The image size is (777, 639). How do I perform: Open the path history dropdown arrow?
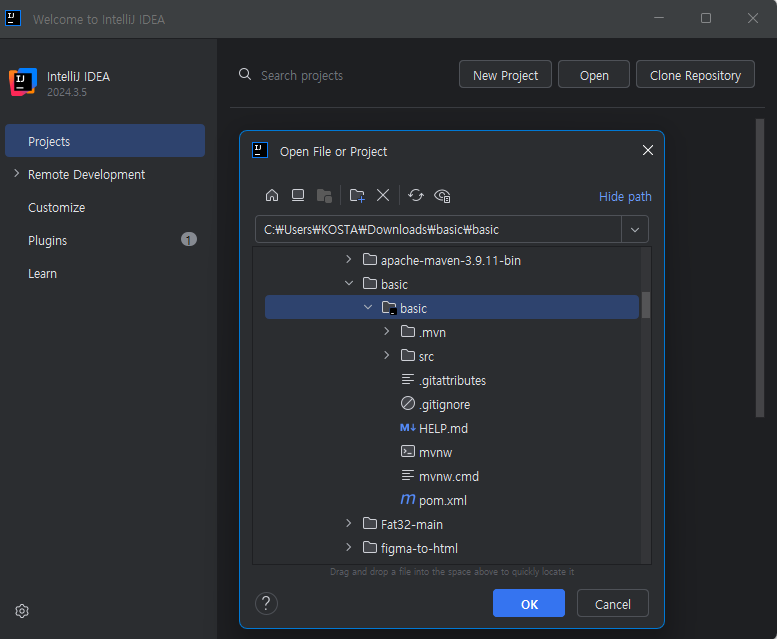[x=635, y=230]
